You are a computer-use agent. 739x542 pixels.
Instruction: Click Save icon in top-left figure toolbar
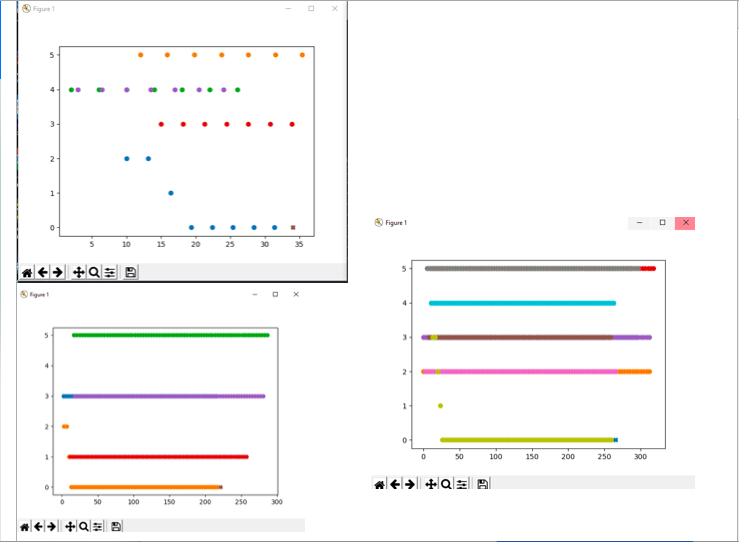pos(131,272)
